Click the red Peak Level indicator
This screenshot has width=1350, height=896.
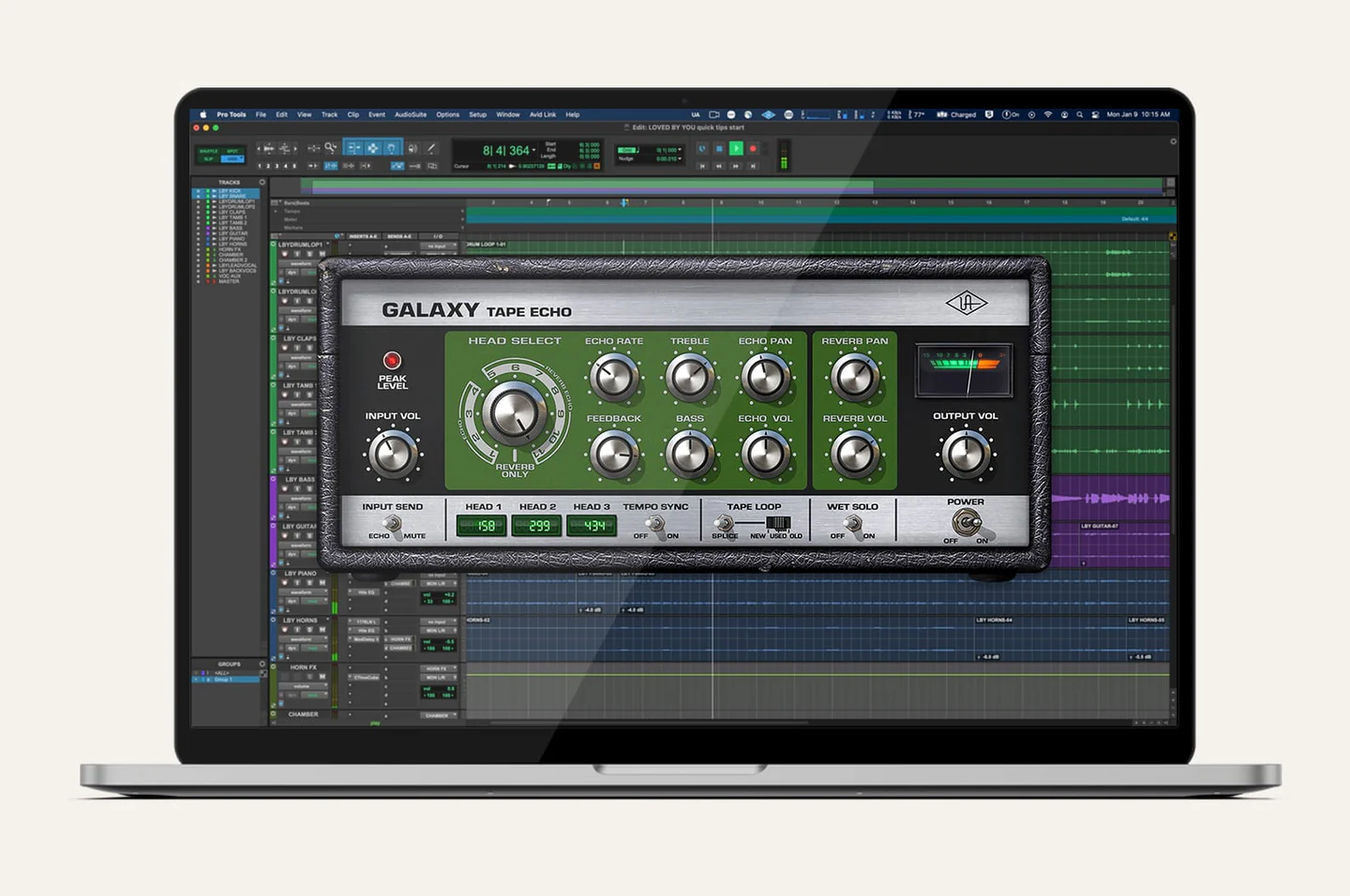[x=392, y=361]
